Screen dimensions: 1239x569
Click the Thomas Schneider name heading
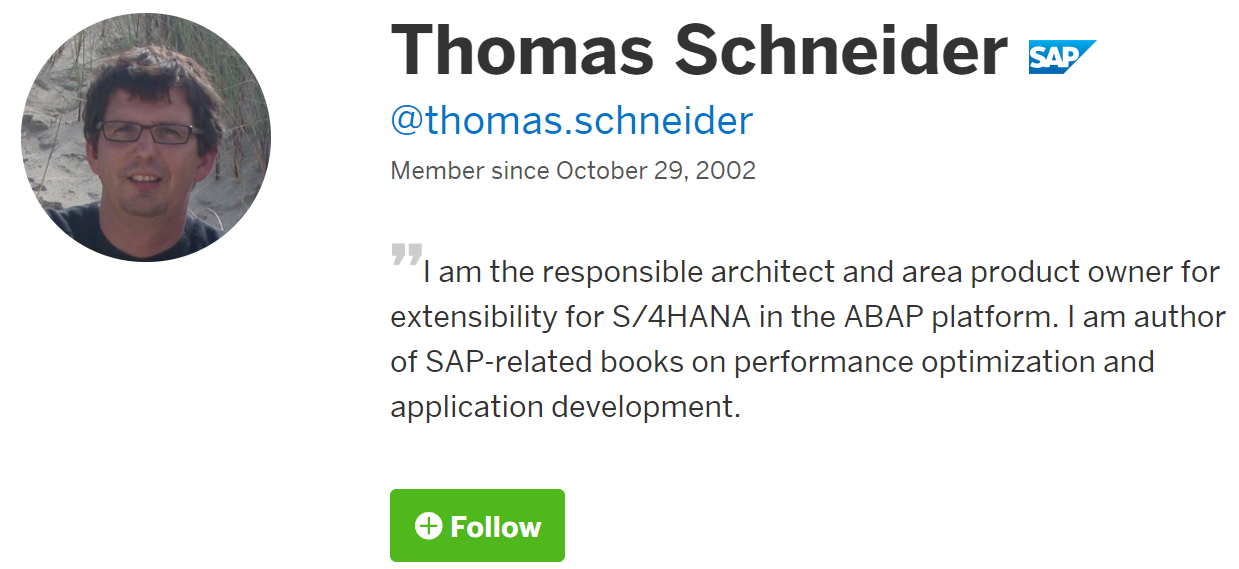698,48
